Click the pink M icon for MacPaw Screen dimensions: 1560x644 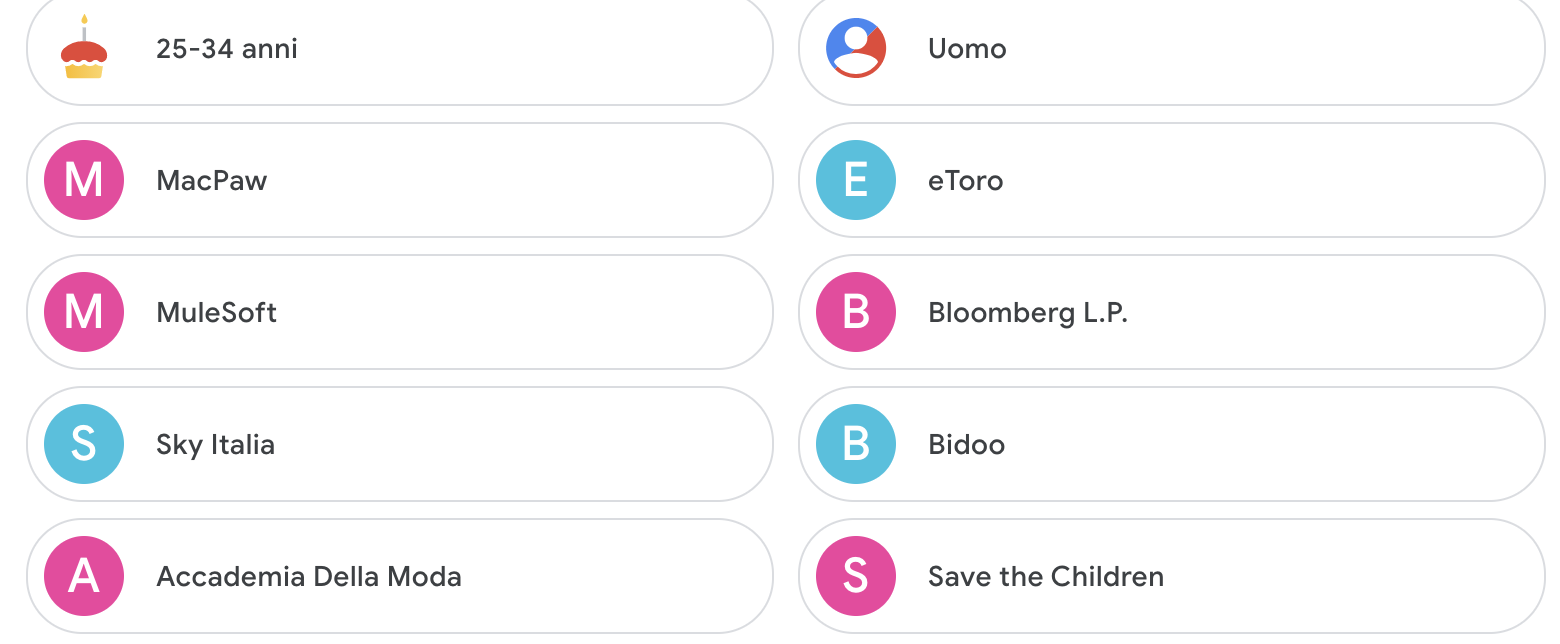84,180
